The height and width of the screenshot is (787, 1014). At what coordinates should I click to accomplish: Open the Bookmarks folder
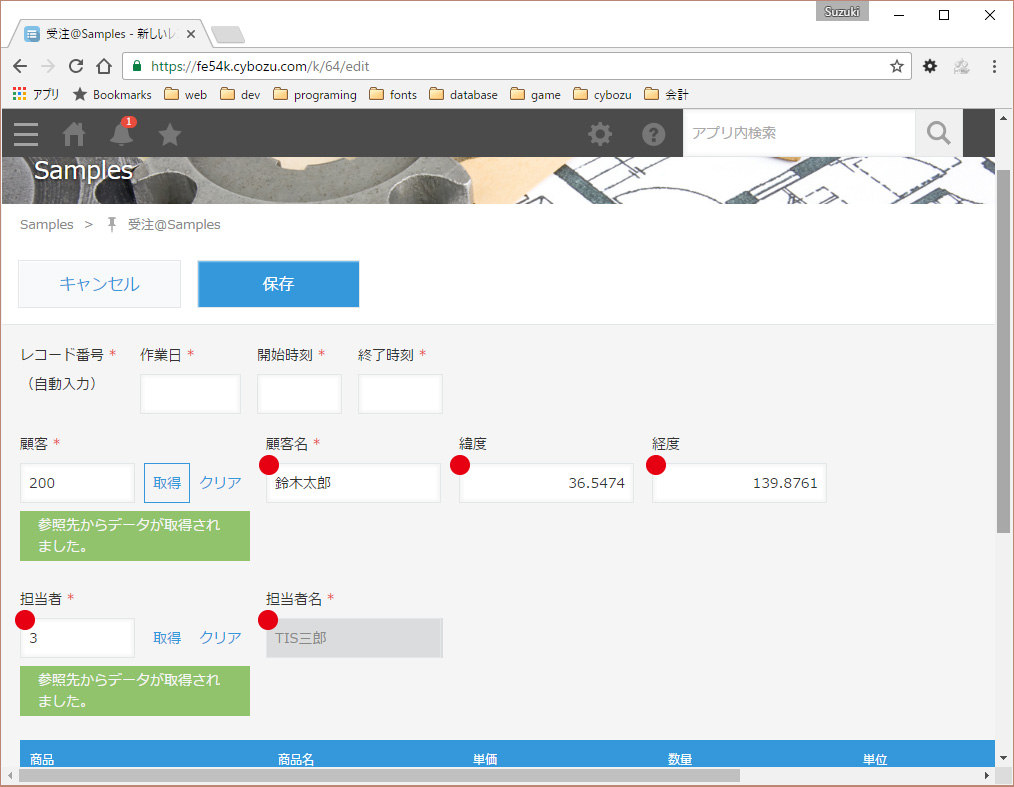[x=113, y=94]
